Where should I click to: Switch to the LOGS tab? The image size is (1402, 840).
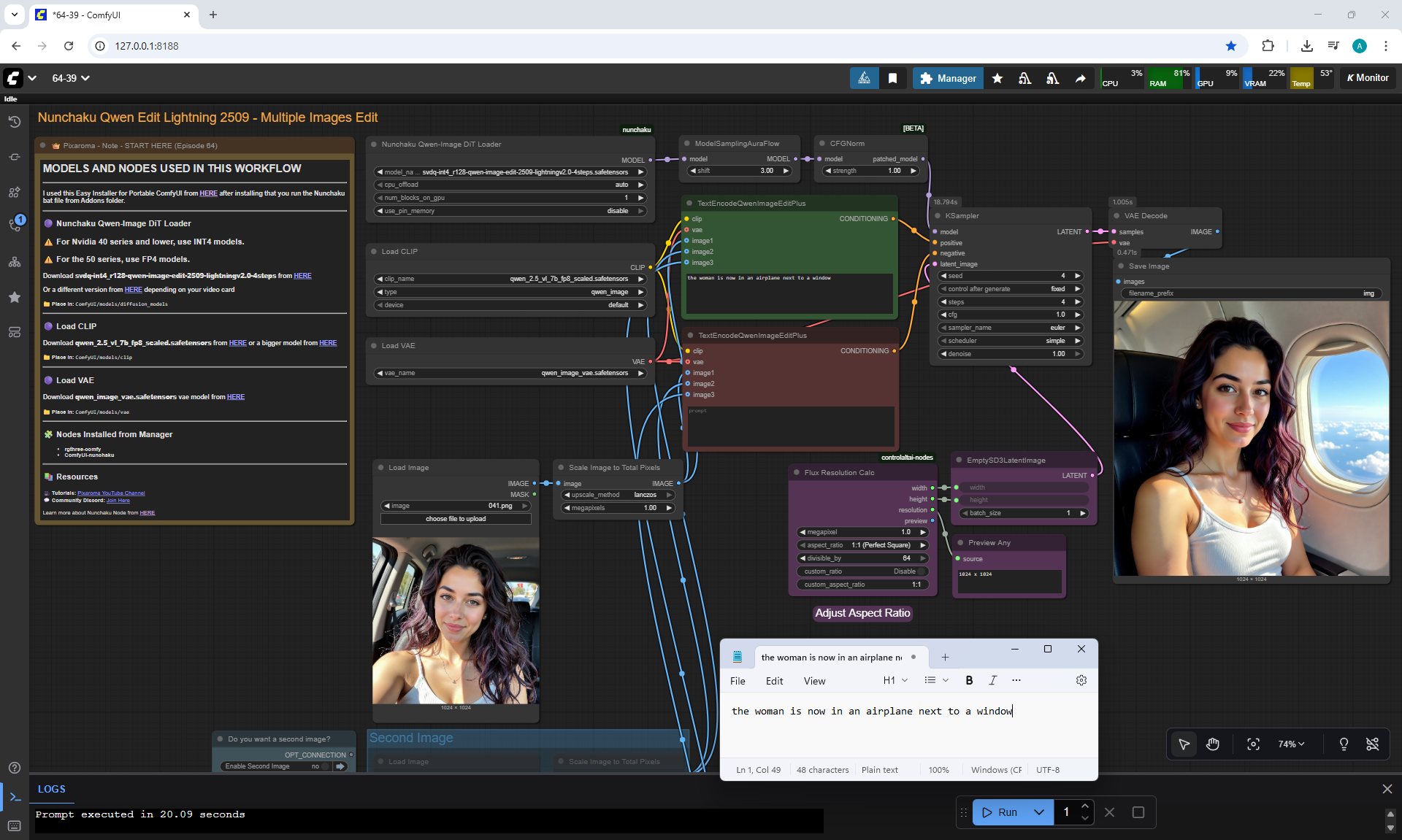52,789
